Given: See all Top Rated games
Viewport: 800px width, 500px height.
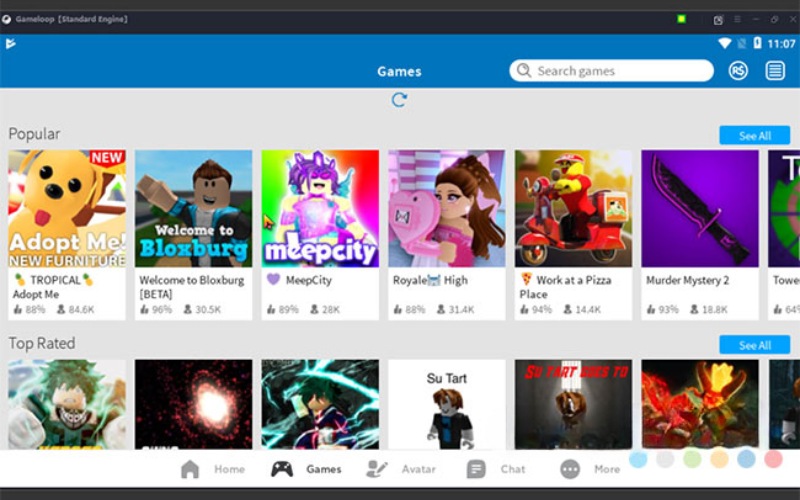Looking at the screenshot, I should pos(755,345).
